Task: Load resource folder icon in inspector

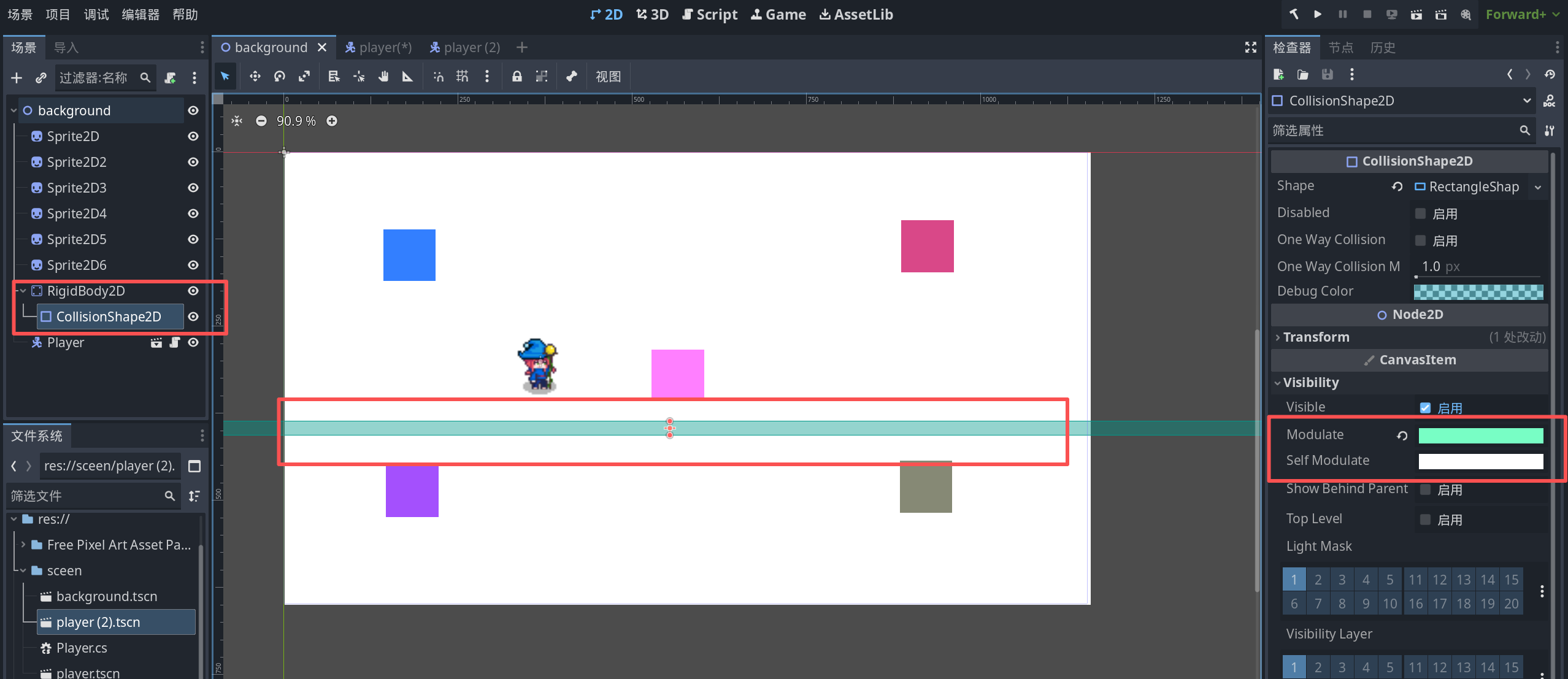Action: tap(1303, 74)
